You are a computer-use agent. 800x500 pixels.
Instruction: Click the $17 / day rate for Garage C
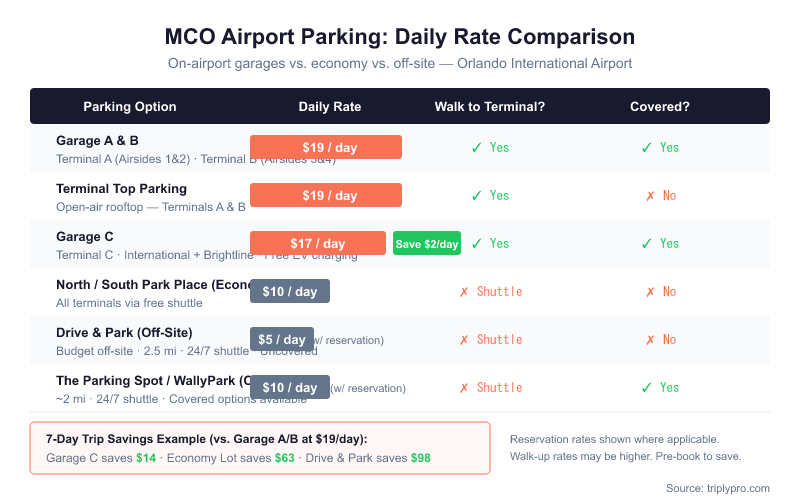(318, 243)
